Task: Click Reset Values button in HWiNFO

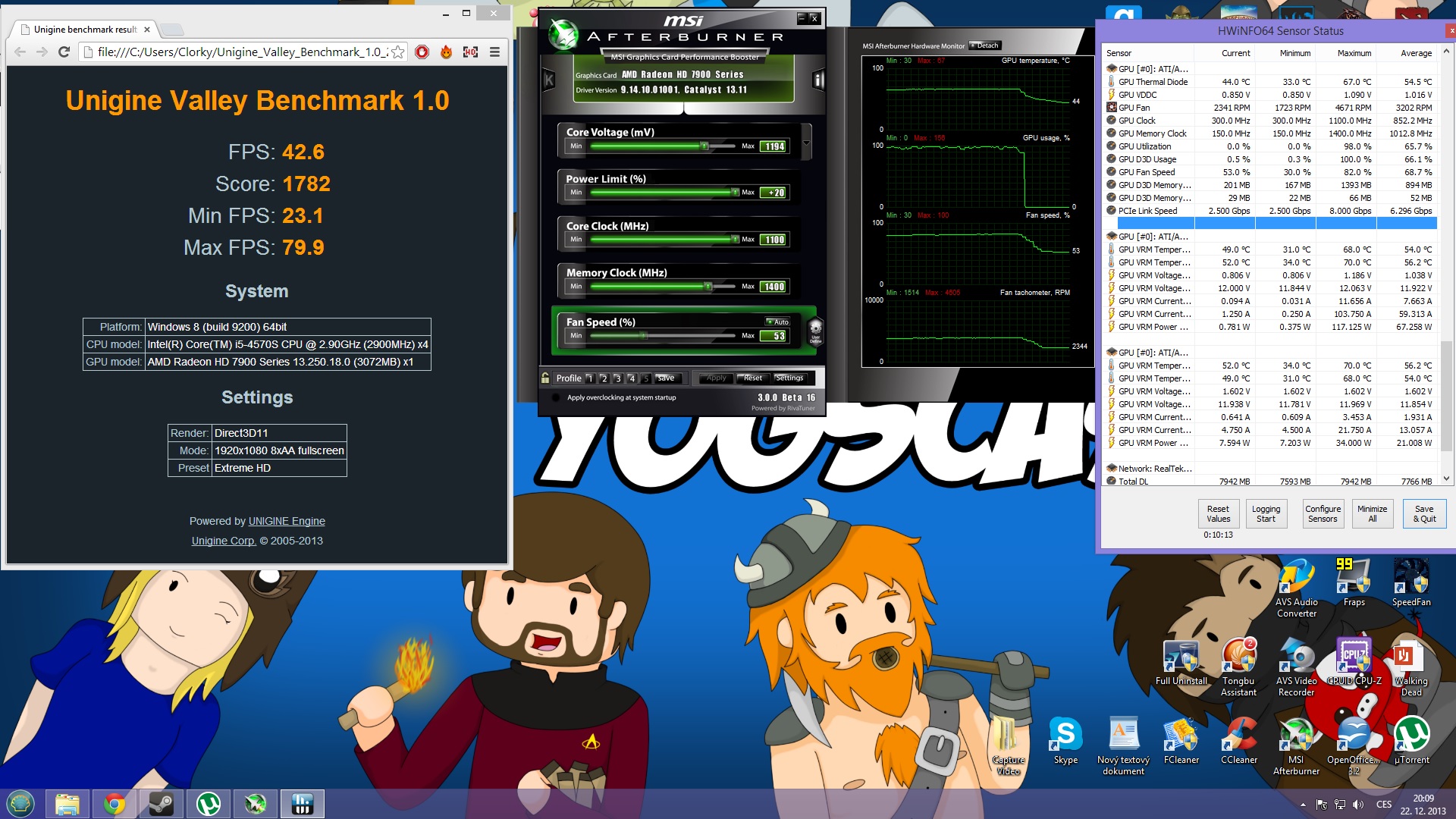Action: (x=1218, y=513)
